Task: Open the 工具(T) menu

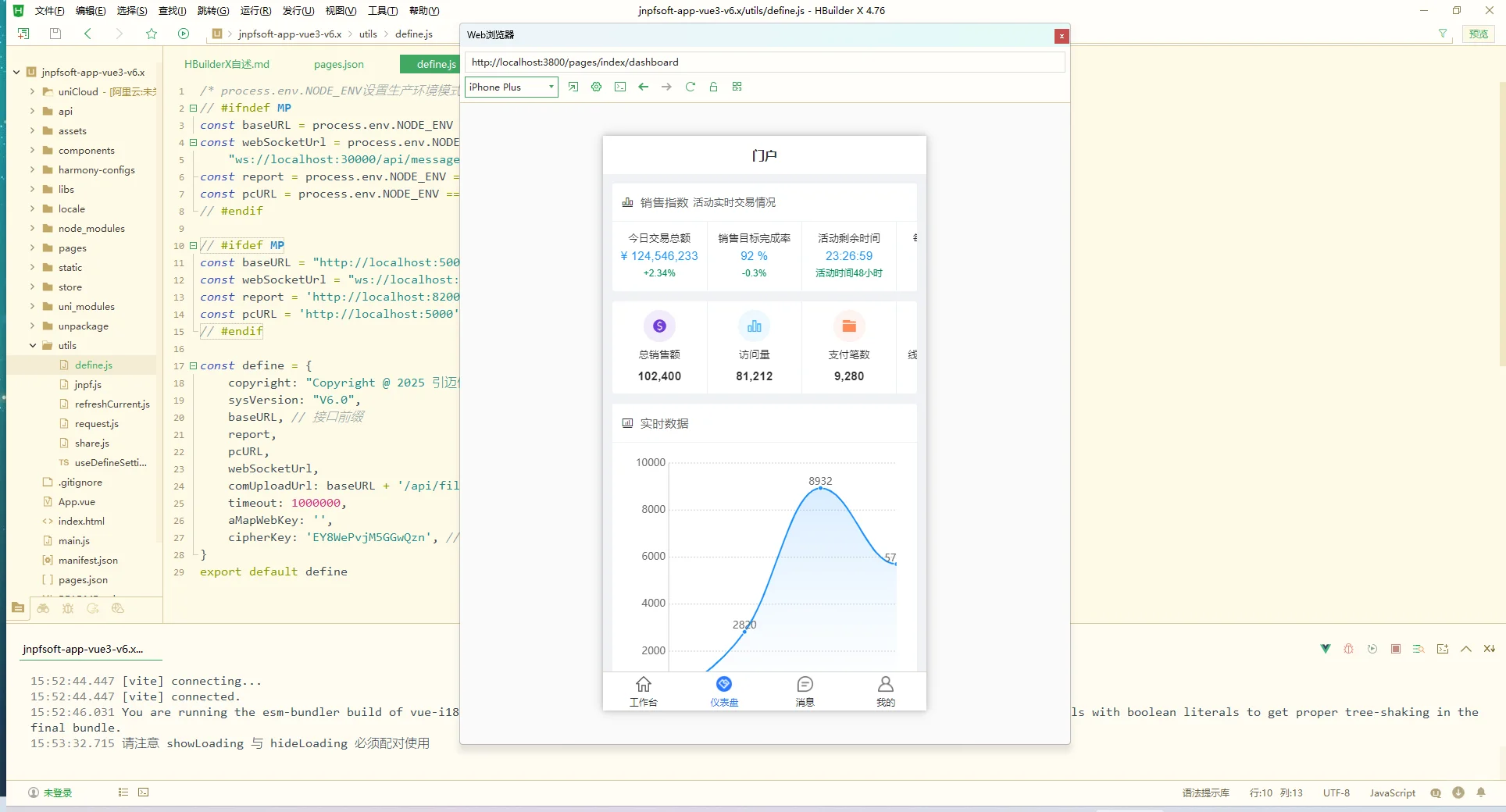Action: pos(383,10)
